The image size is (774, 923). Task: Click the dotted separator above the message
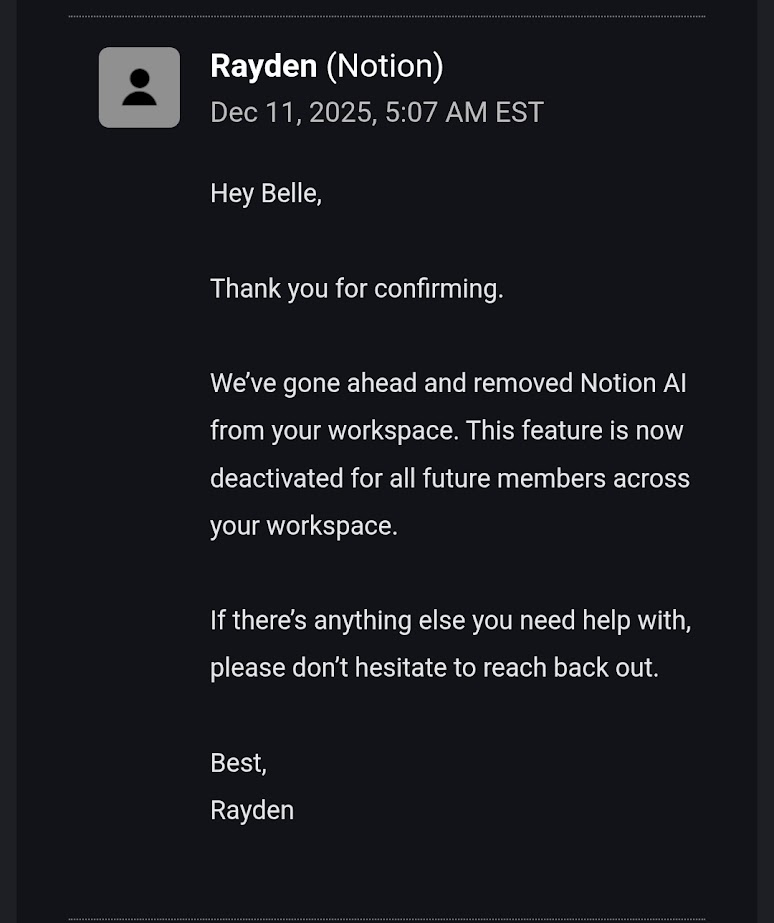[386, 16]
